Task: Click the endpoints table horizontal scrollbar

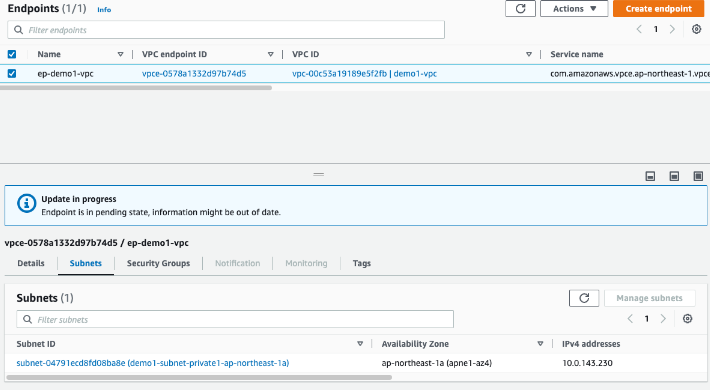Action: click(136, 88)
